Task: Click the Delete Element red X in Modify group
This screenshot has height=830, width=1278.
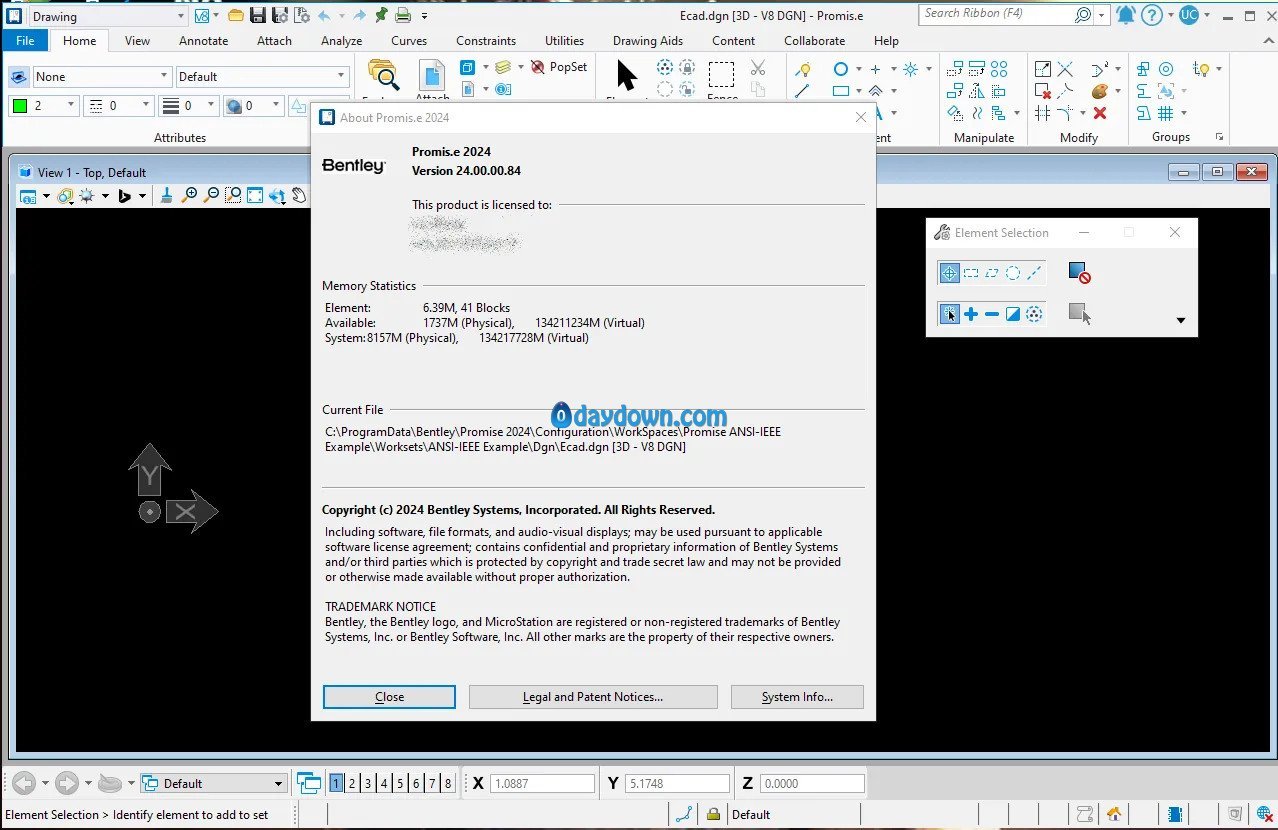Action: pyautogui.click(x=1100, y=113)
